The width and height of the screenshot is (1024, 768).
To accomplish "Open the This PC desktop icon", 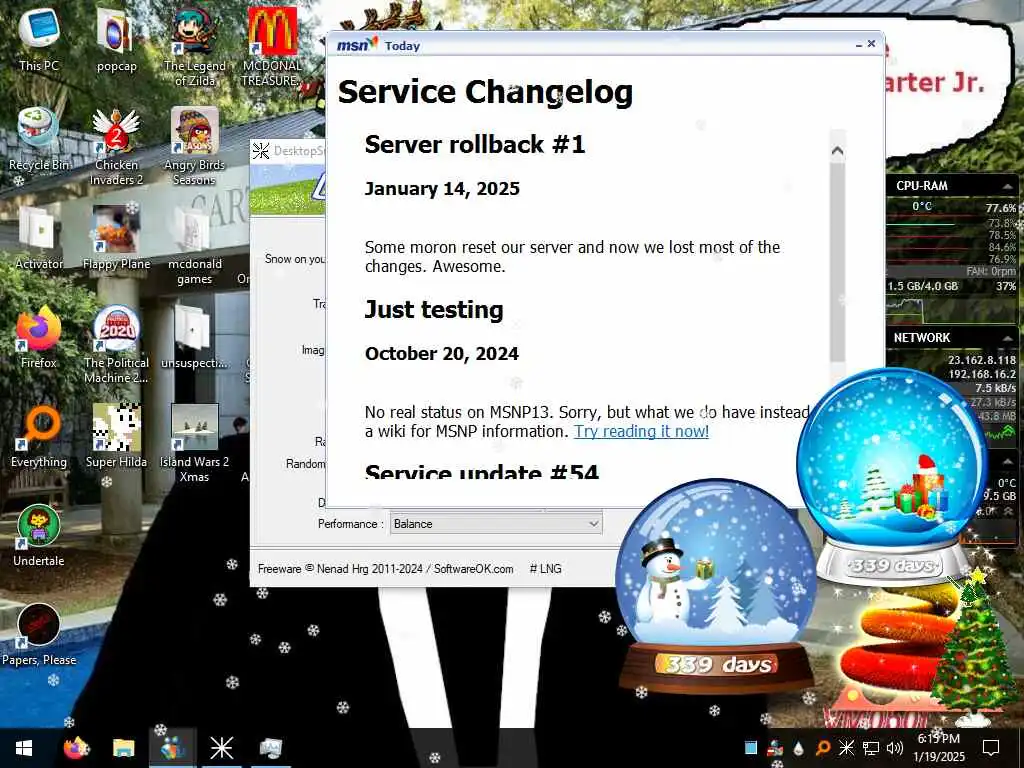I will (x=39, y=39).
